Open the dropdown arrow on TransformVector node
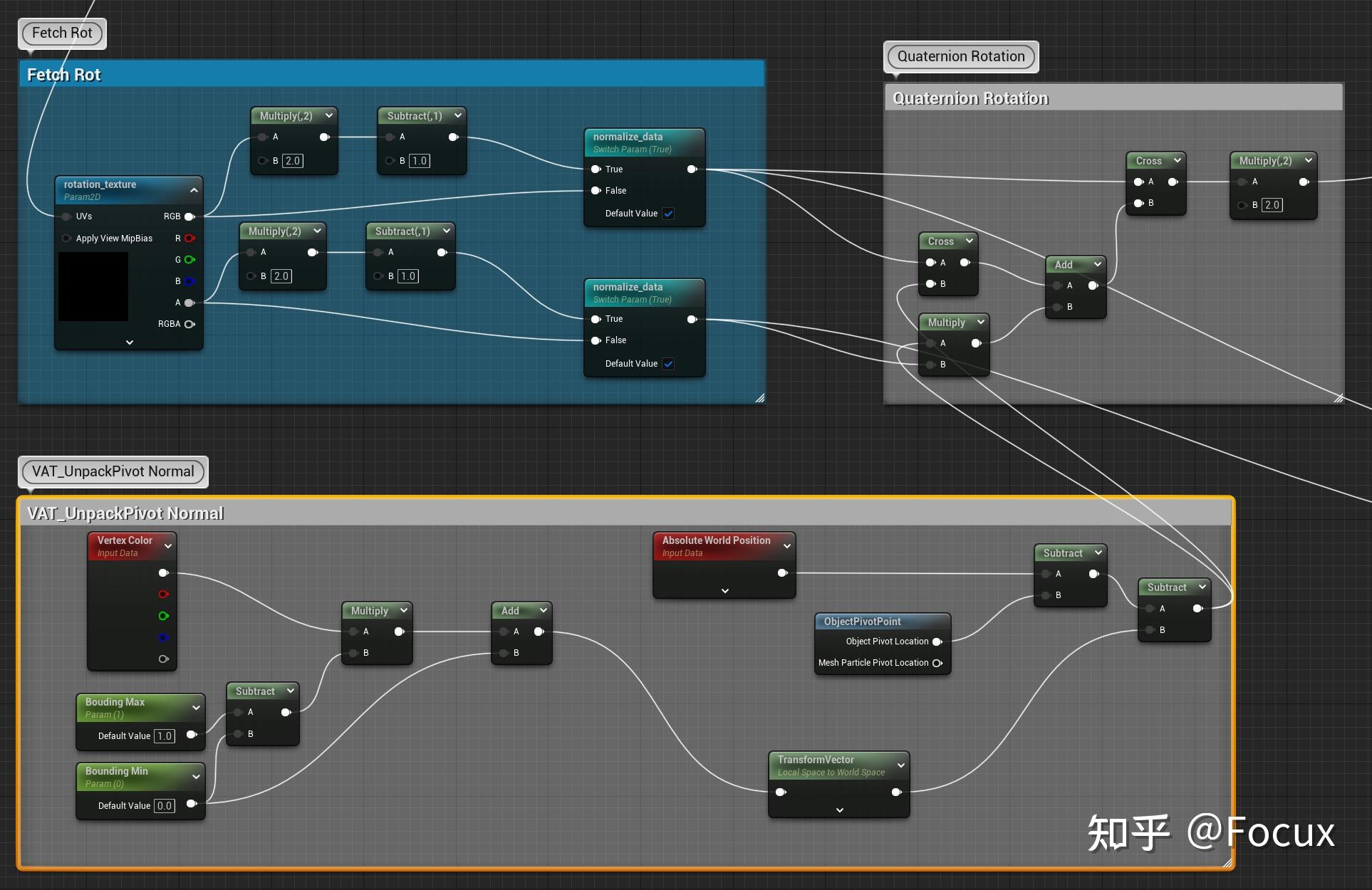The width and height of the screenshot is (1372, 890). click(900, 765)
